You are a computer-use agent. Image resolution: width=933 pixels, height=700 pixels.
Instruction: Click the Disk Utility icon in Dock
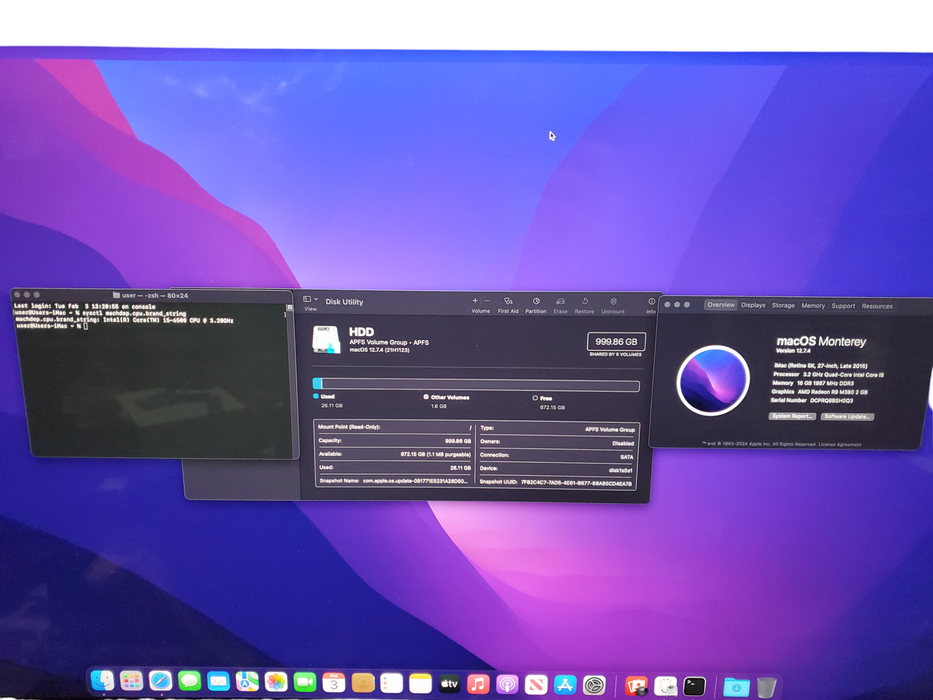(665, 686)
